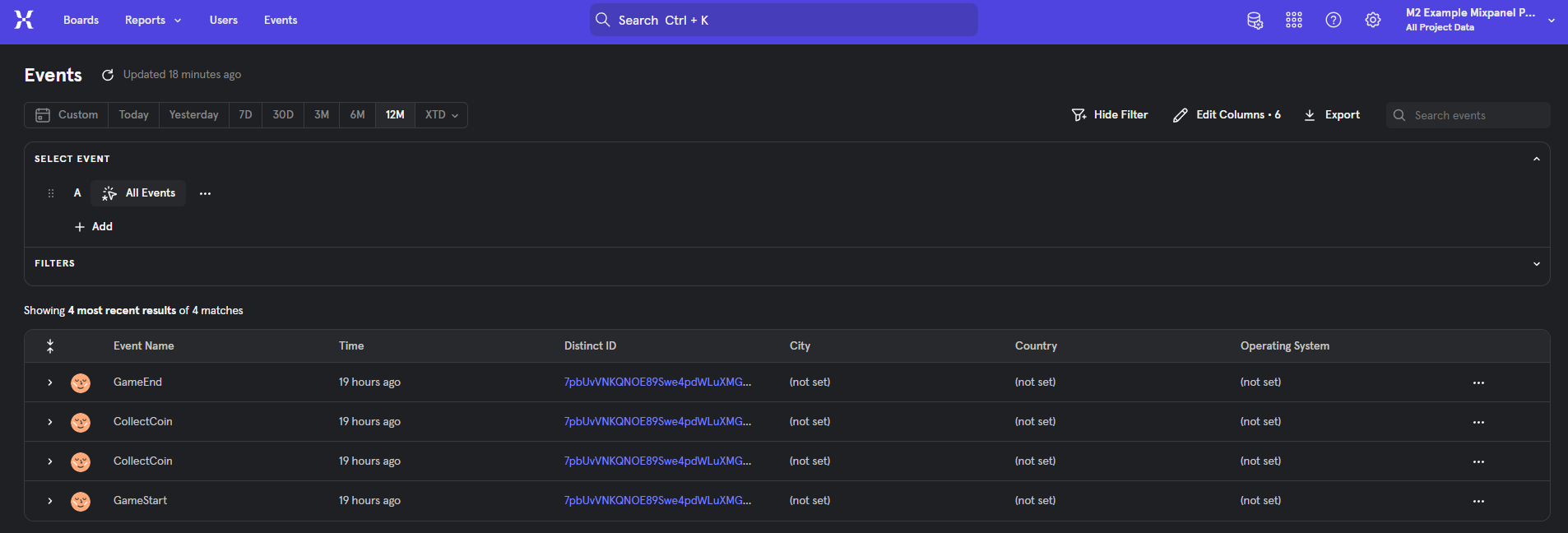Image resolution: width=1568 pixels, height=533 pixels.
Task: Click the collapse all rows icon
Action: (50, 346)
